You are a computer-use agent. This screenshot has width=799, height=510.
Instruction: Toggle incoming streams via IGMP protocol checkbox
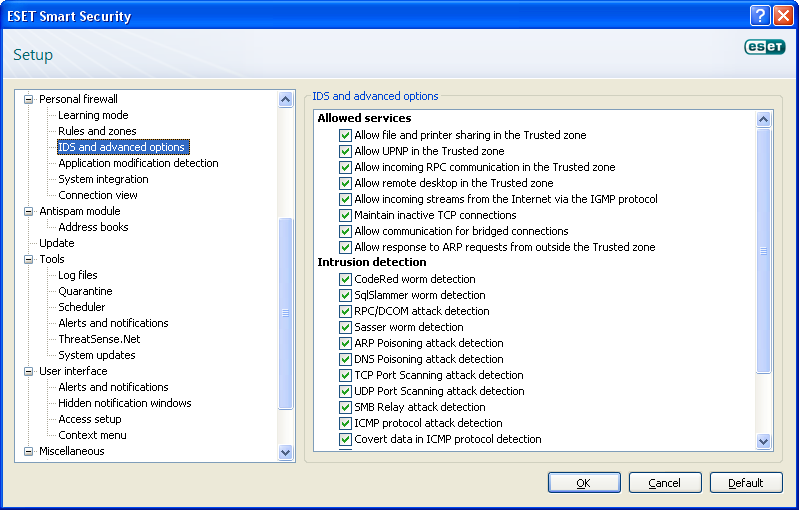345,199
